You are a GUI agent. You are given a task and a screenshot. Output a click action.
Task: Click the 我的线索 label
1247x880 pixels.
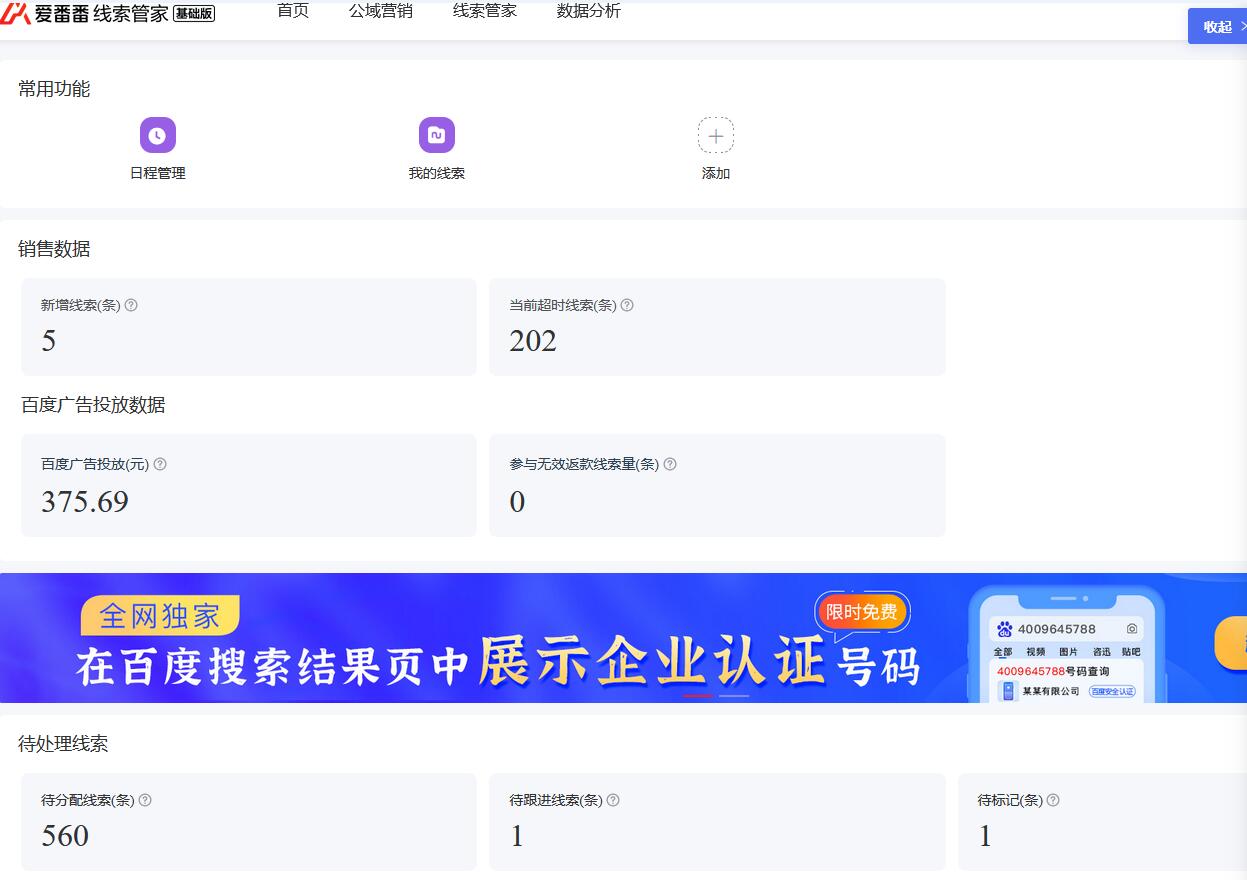click(436, 173)
